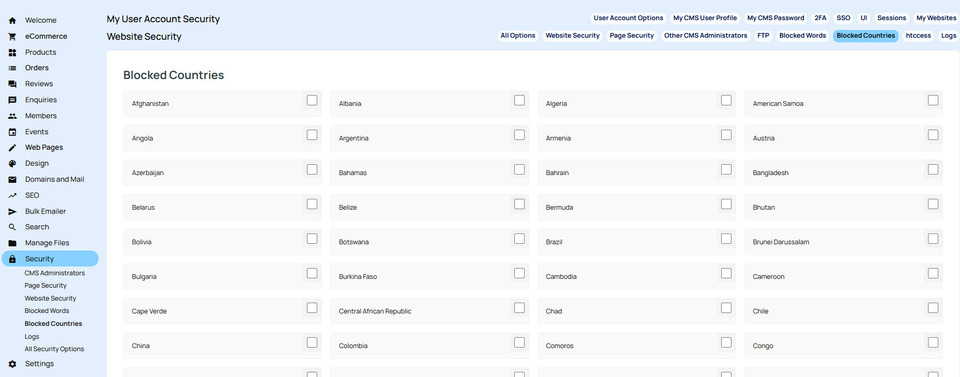Check the Central African Republic checkbox

(x=519, y=308)
